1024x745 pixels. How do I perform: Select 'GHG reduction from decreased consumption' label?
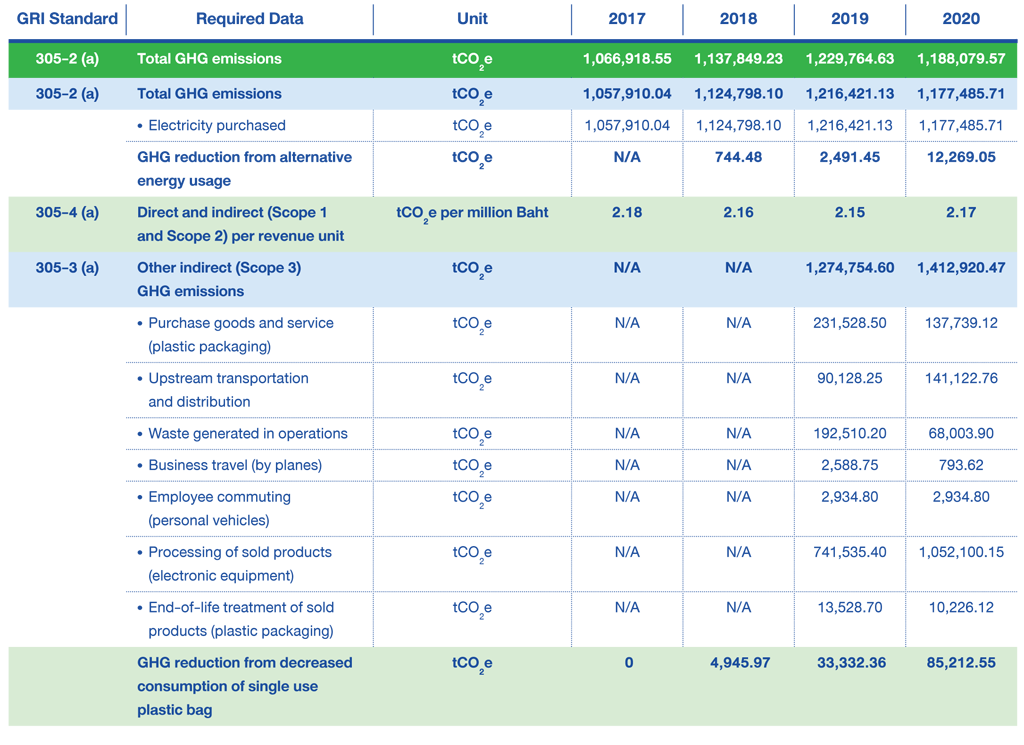click(245, 686)
